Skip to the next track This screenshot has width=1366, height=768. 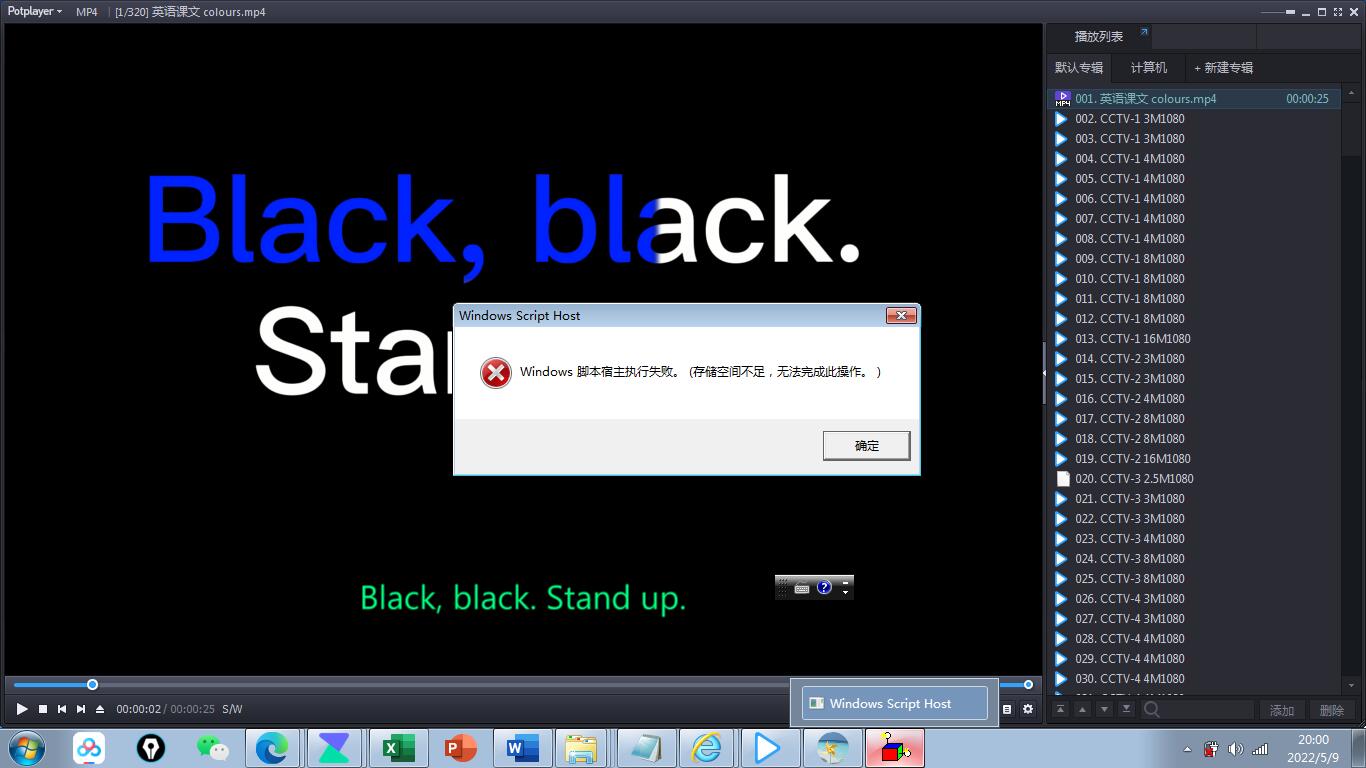coord(81,709)
